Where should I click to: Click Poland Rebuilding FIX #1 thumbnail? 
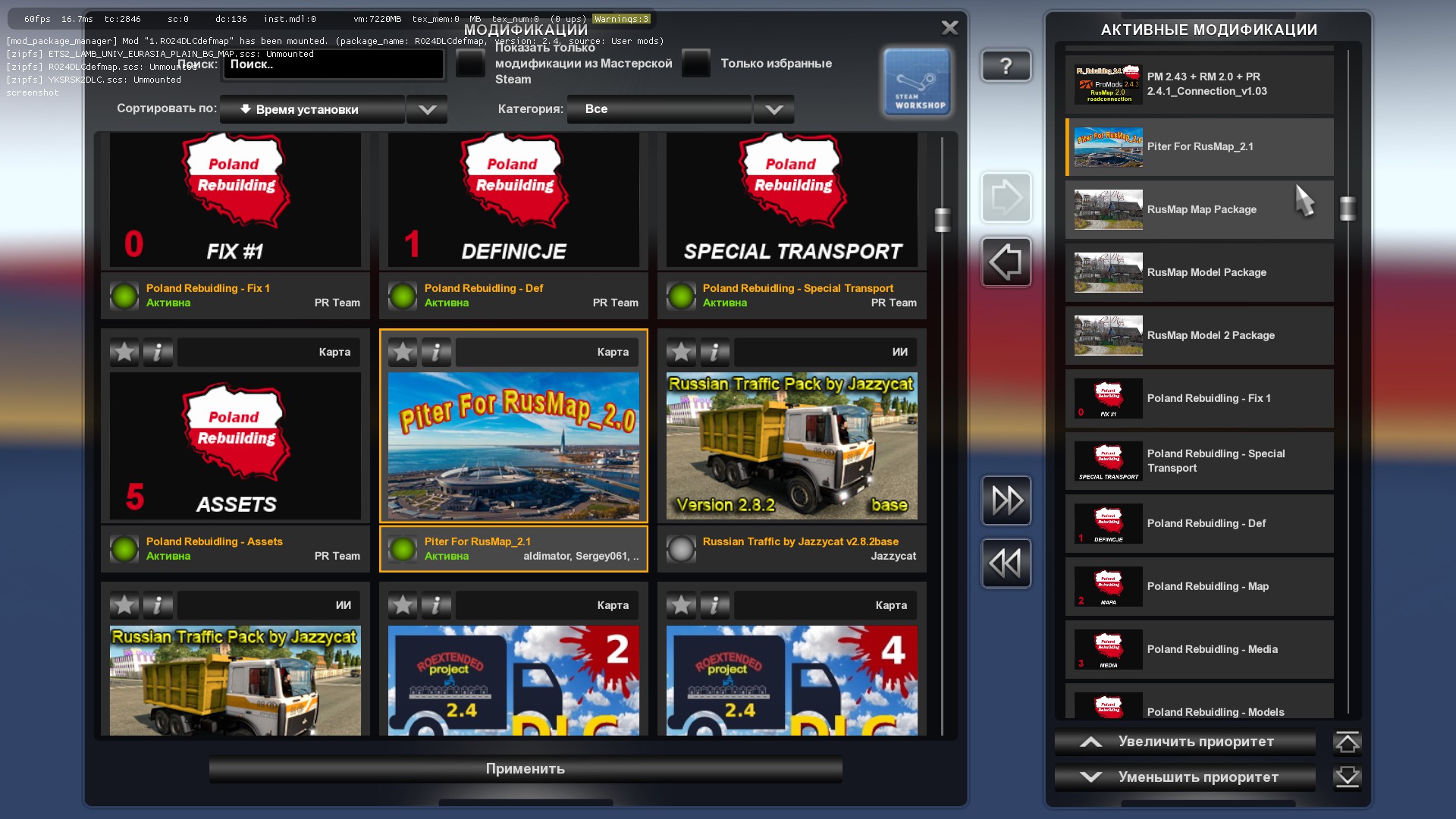click(235, 200)
